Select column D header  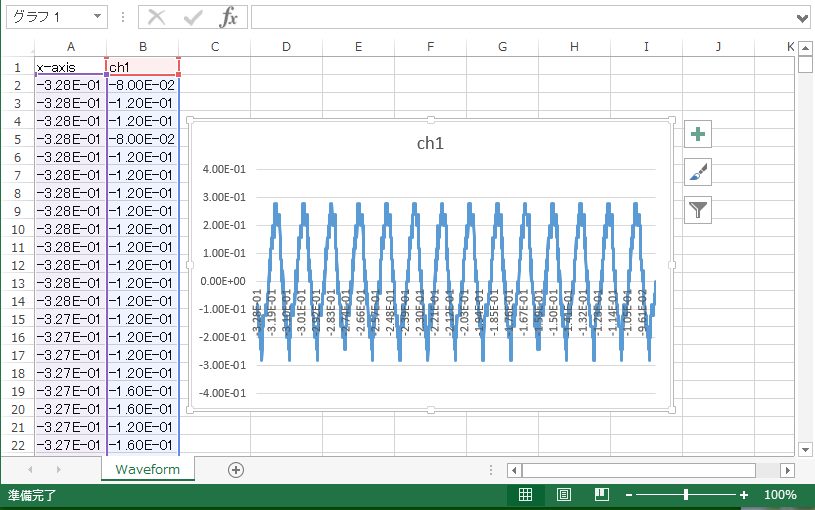click(x=286, y=47)
